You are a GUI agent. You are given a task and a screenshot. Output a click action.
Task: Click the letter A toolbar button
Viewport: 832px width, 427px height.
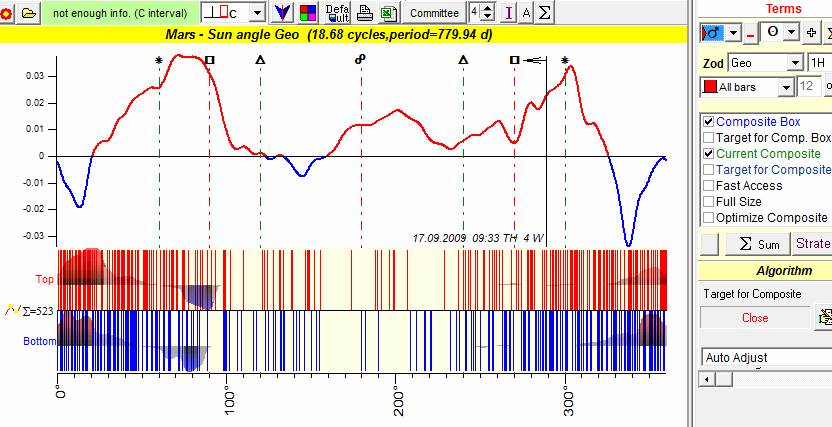(x=526, y=13)
